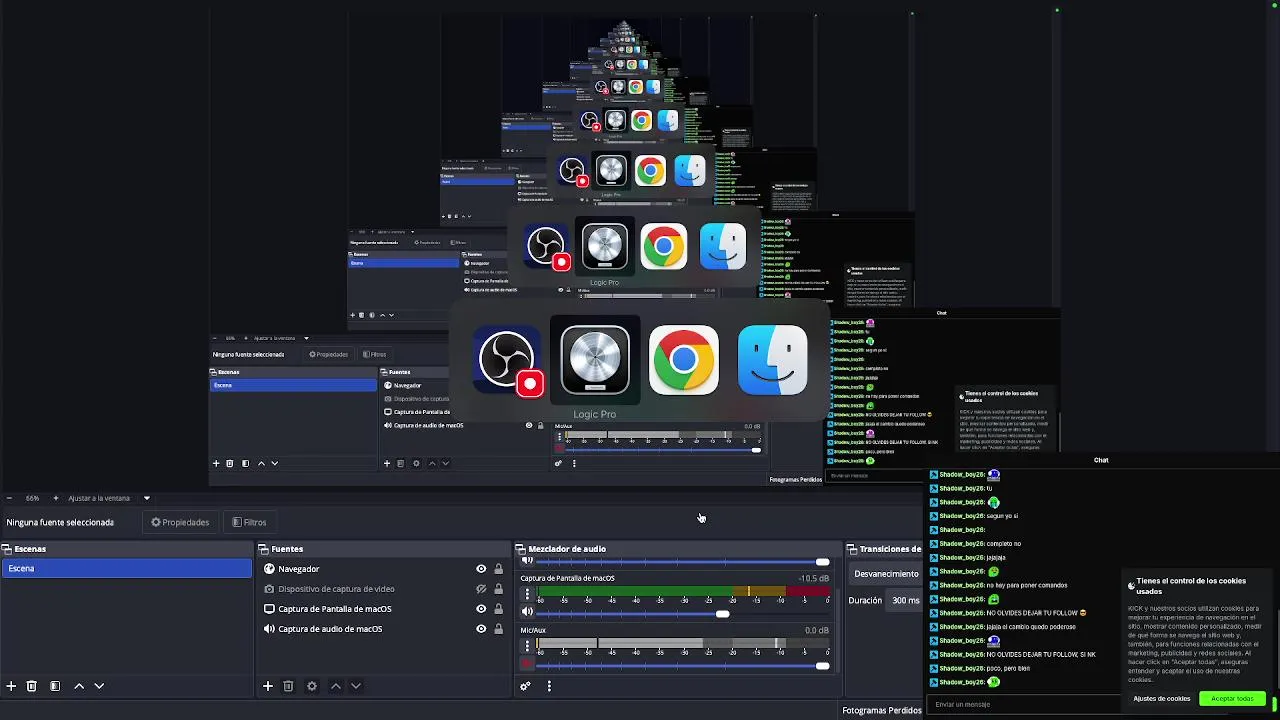Click the monitor icon of Captura de Pantalla

click(x=269, y=609)
